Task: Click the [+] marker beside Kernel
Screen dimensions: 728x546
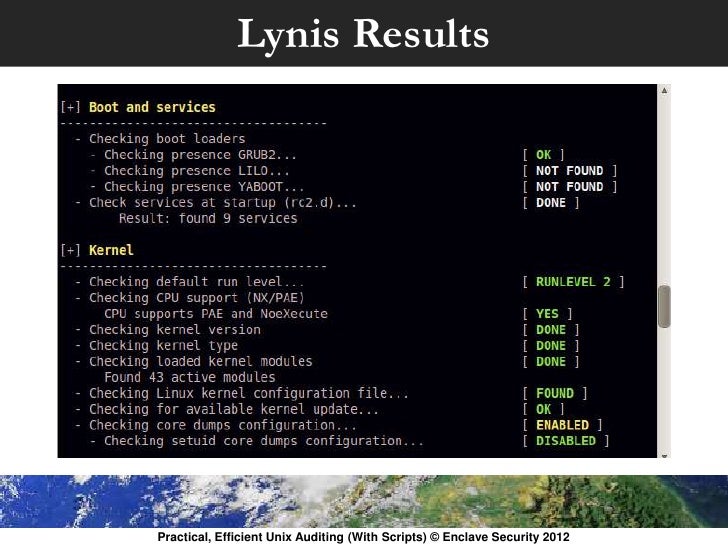Action: pyautogui.click(x=70, y=250)
